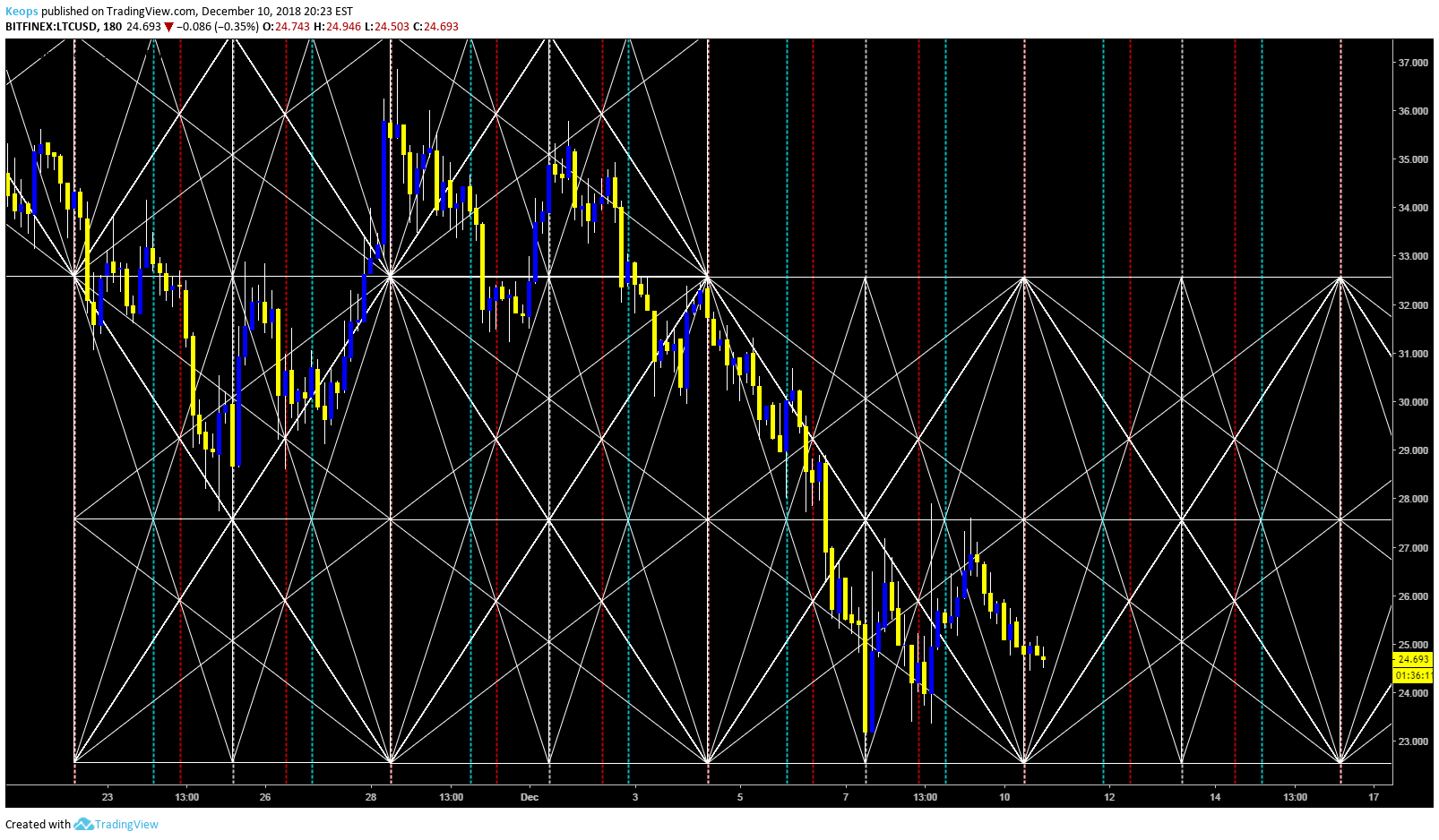Image resolution: width=1439 pixels, height=840 pixels.
Task: Click the 37.000 price axis label
Action: point(1412,63)
